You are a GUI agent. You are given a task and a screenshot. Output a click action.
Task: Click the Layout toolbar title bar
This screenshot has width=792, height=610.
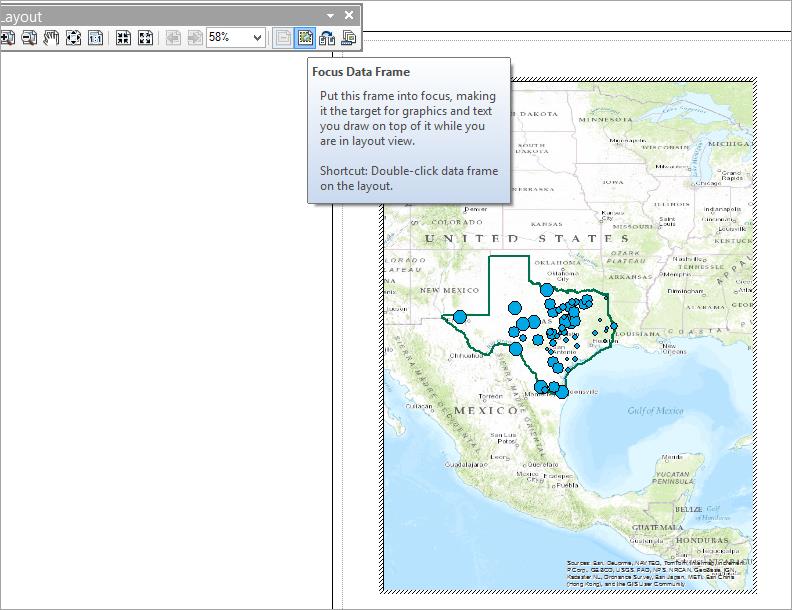coord(150,16)
